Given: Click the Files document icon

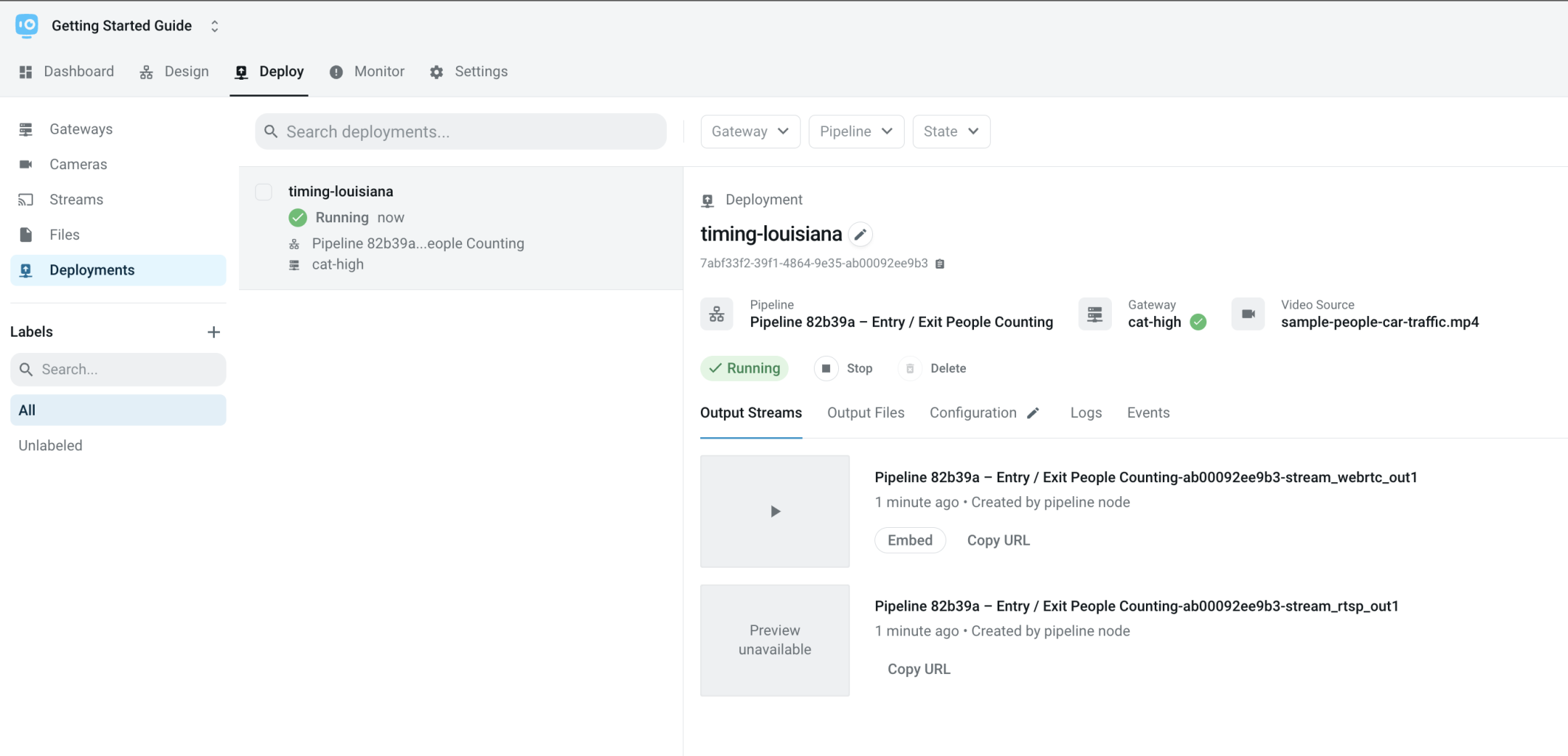Looking at the screenshot, I should (x=26, y=235).
